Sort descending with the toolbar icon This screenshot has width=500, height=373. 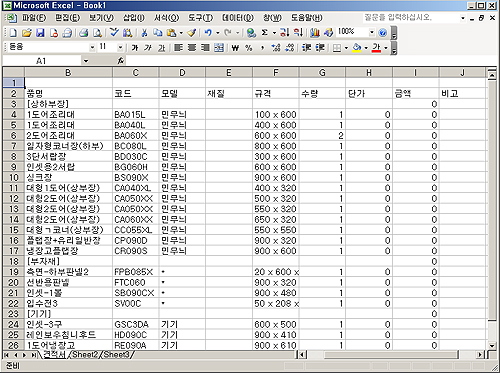point(298,32)
